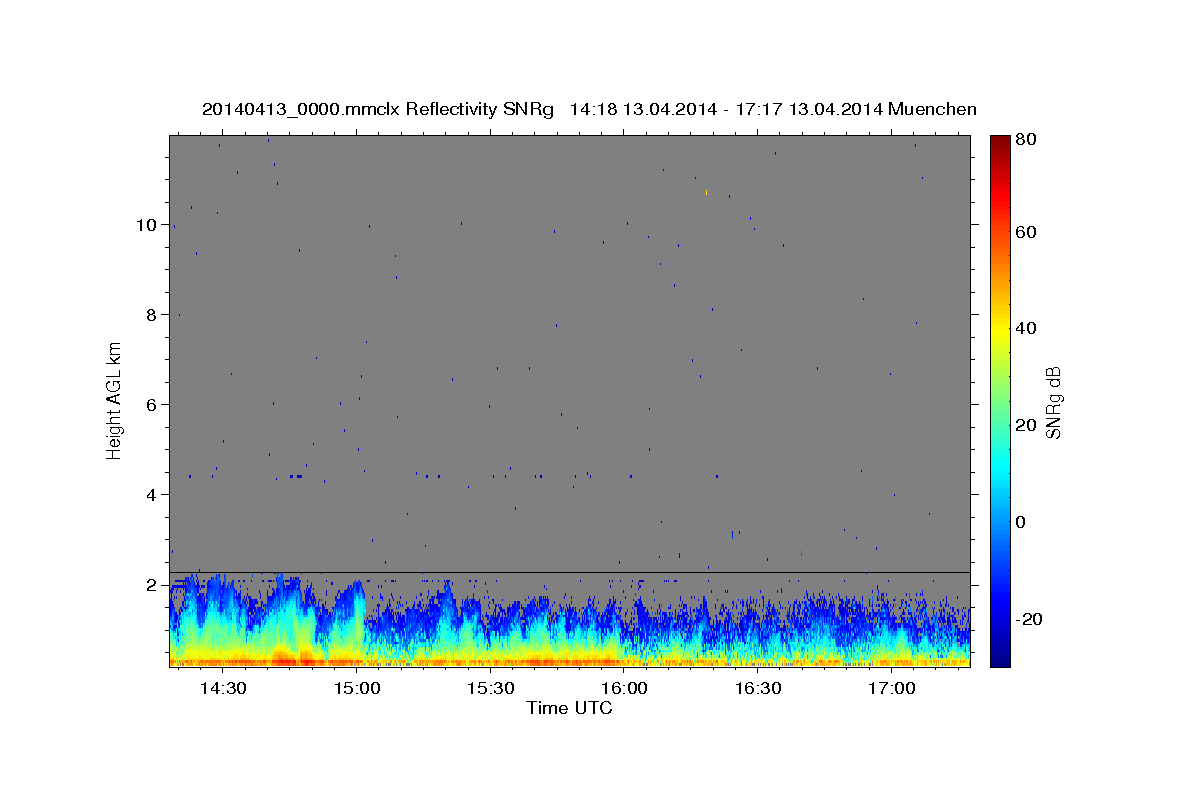
Task: Click the height tick label 2
Action: pos(151,585)
